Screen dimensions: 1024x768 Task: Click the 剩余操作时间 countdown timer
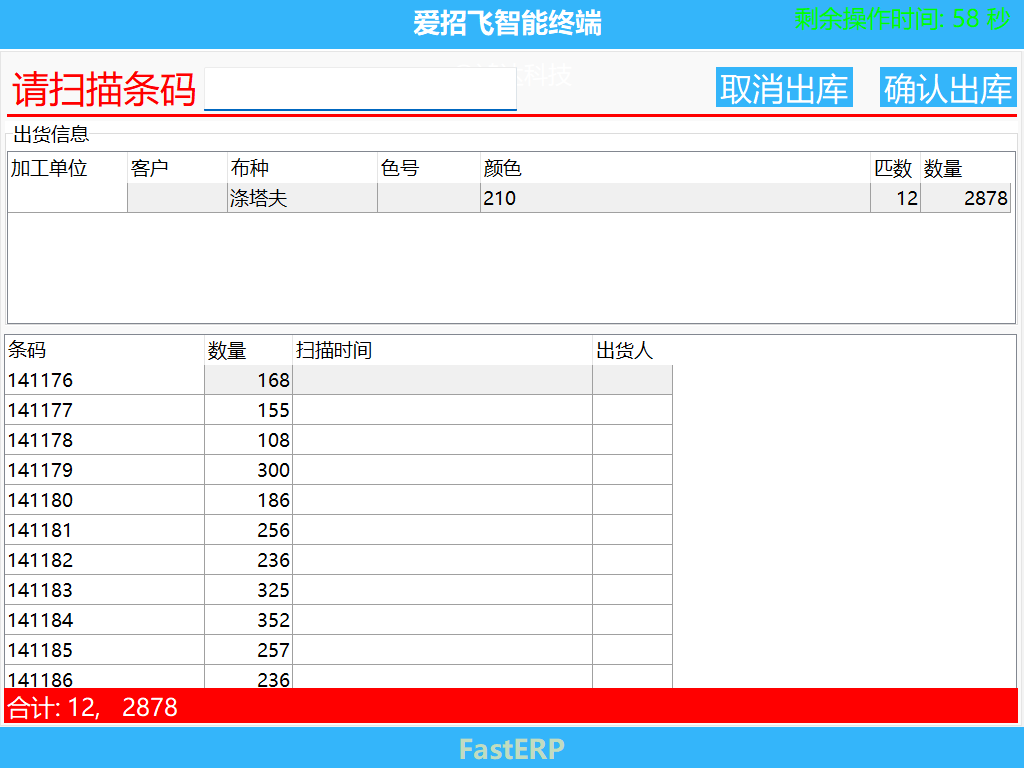898,17
